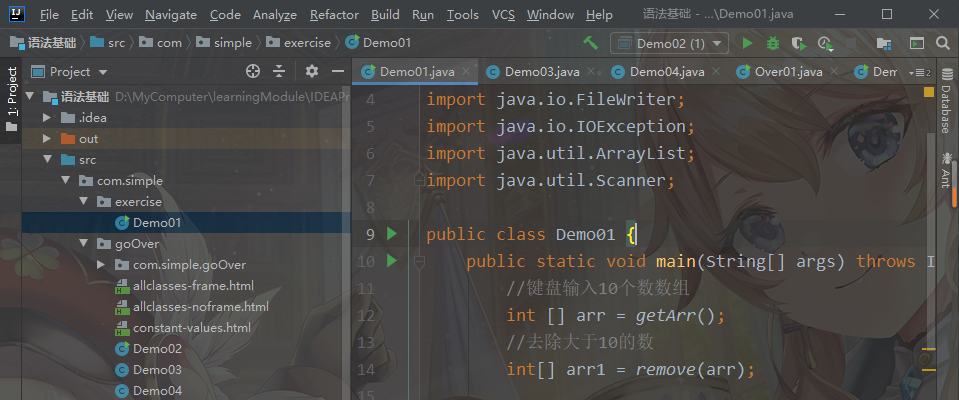Collapse the 语法基础 project root node
959x400 pixels.
click(29, 97)
